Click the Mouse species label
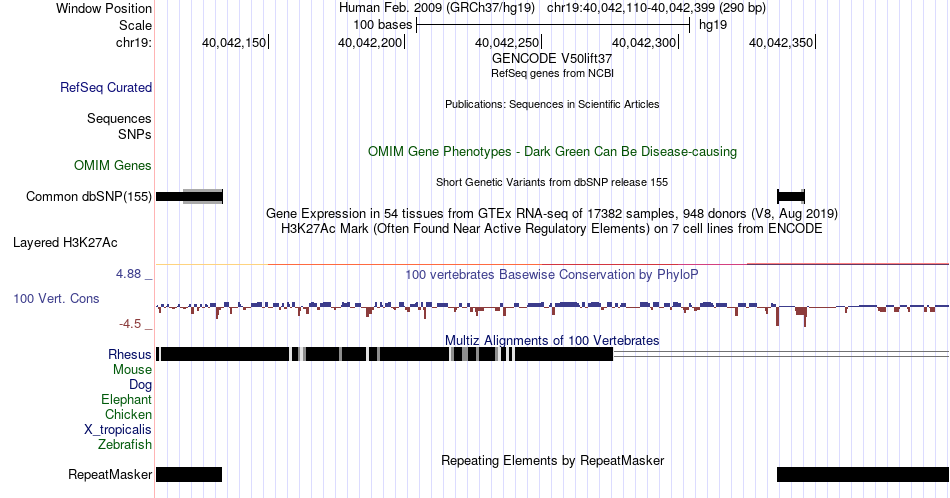Image resolution: width=950 pixels, height=498 pixels. (132, 370)
